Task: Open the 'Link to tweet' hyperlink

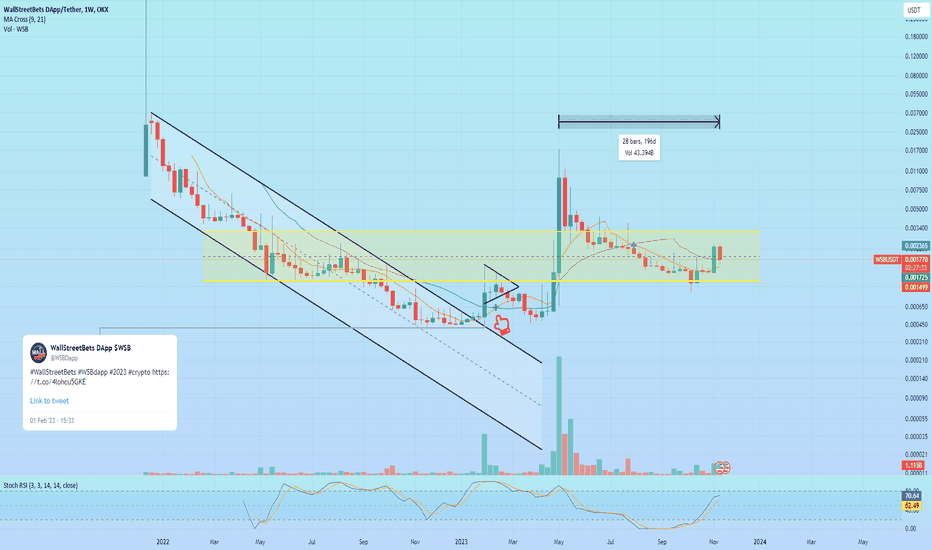Action: click(x=49, y=401)
